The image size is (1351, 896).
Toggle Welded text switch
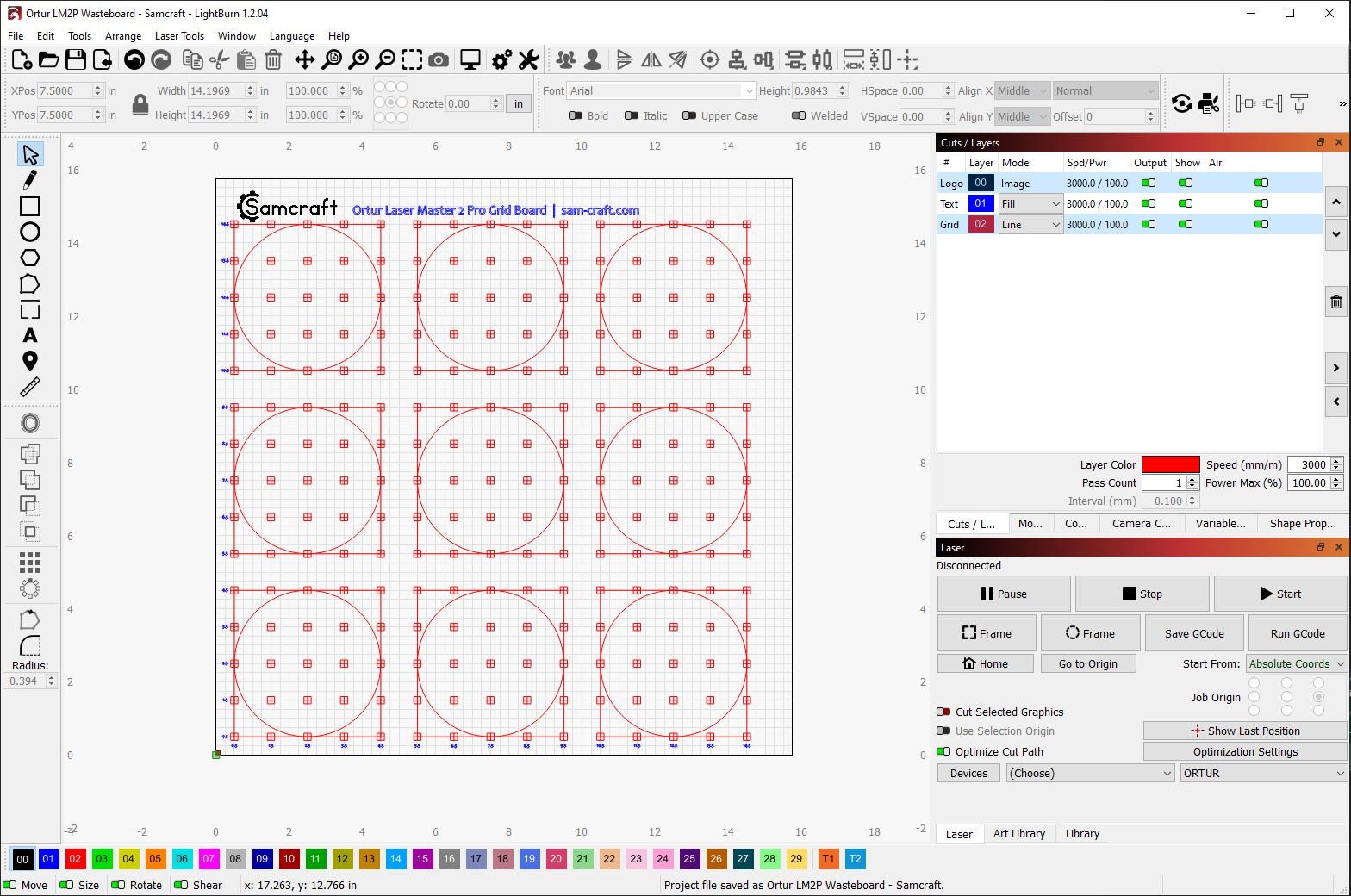[799, 115]
